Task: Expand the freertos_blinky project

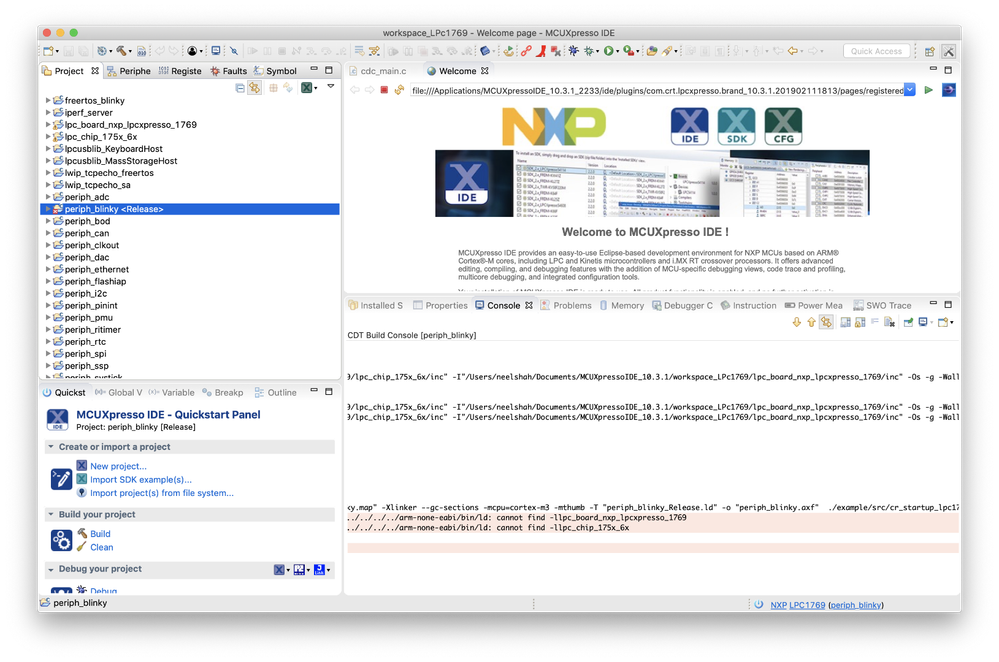Action: (48, 100)
